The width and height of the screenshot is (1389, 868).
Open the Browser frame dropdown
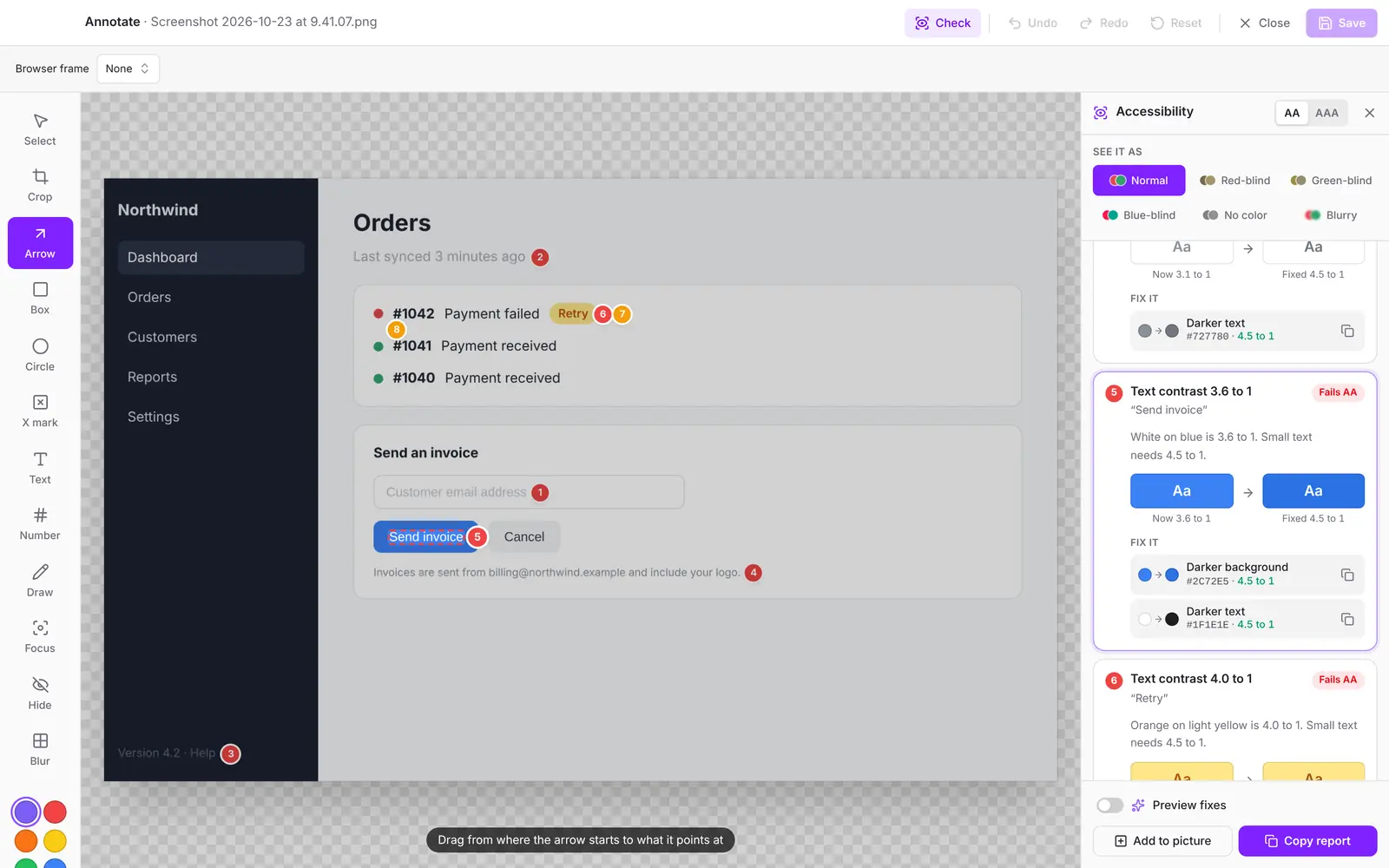coord(128,69)
